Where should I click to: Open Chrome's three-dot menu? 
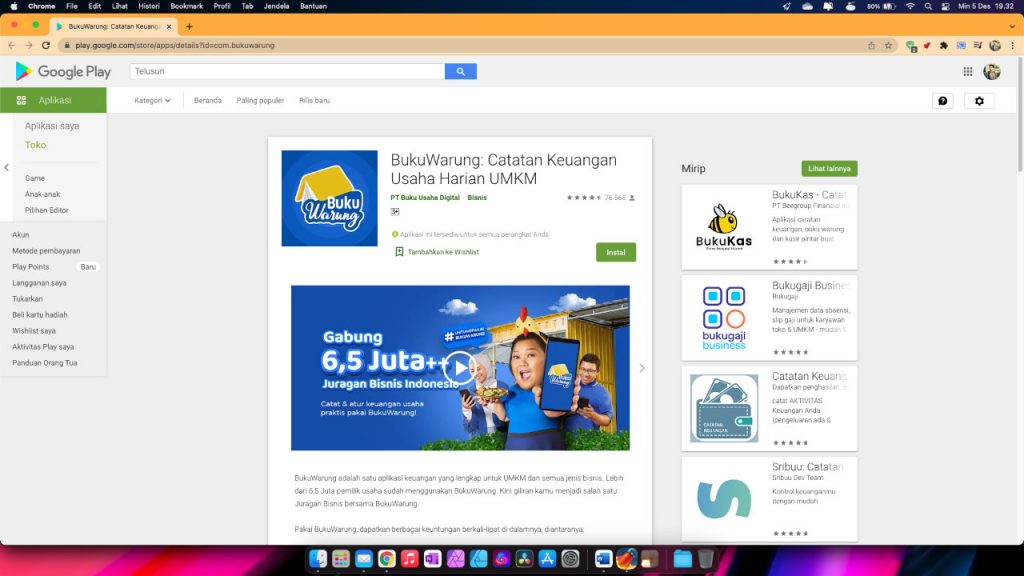(x=1012, y=45)
